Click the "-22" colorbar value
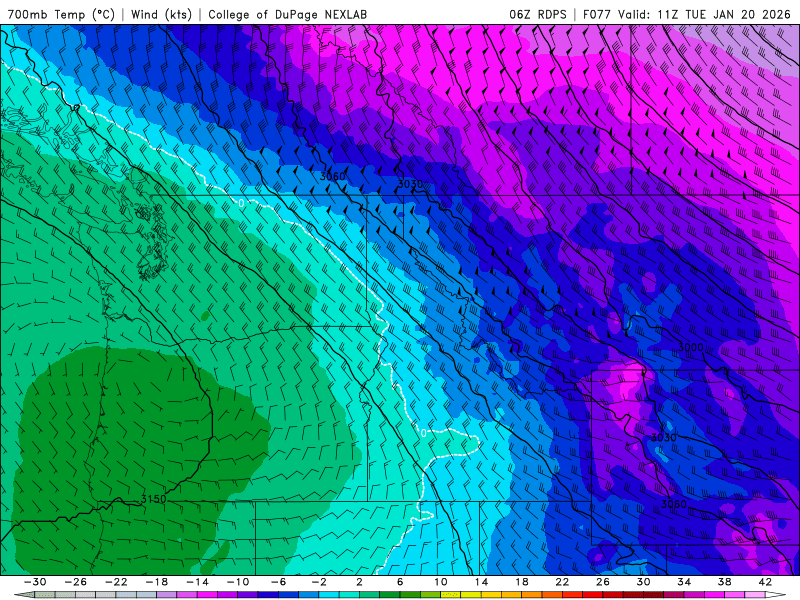800x600 pixels. click(116, 582)
